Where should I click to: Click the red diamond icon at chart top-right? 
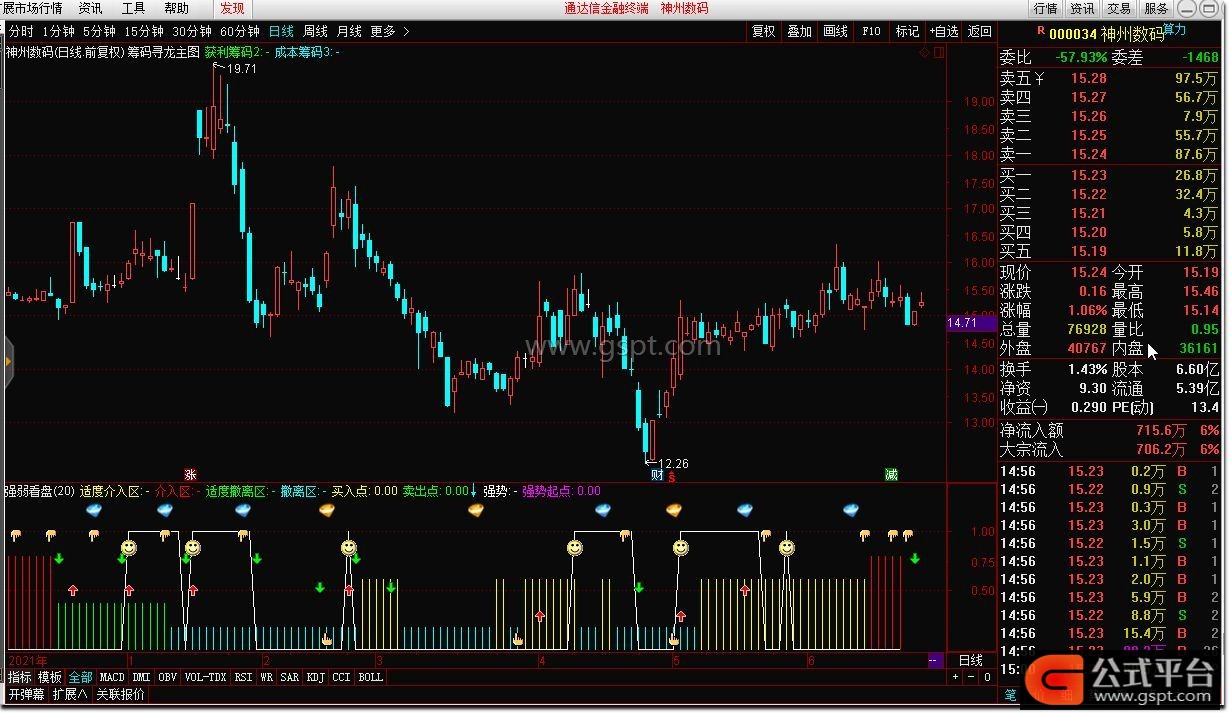pos(924,51)
